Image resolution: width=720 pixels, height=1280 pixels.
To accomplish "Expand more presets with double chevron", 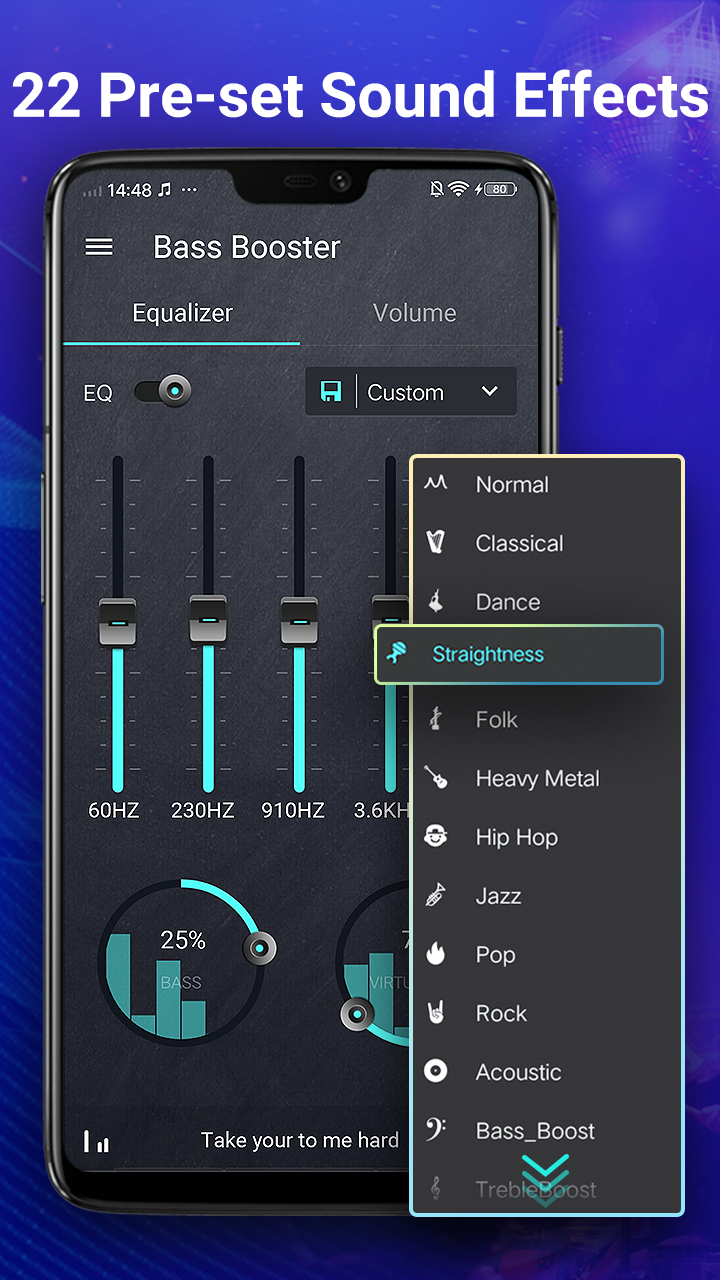I will coord(545,1178).
